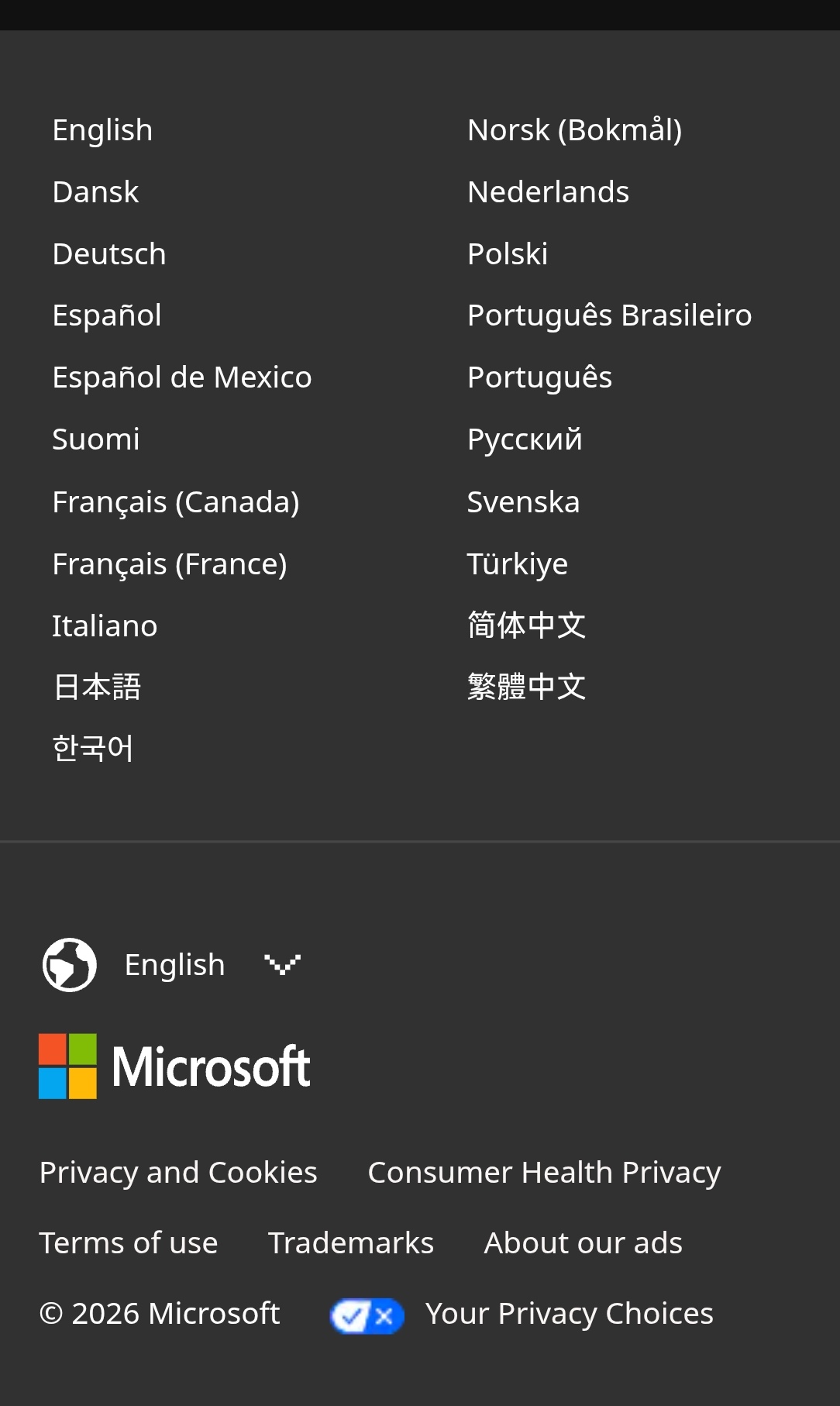Pick 日本語 from the language list
The width and height of the screenshot is (840, 1406).
point(97,687)
